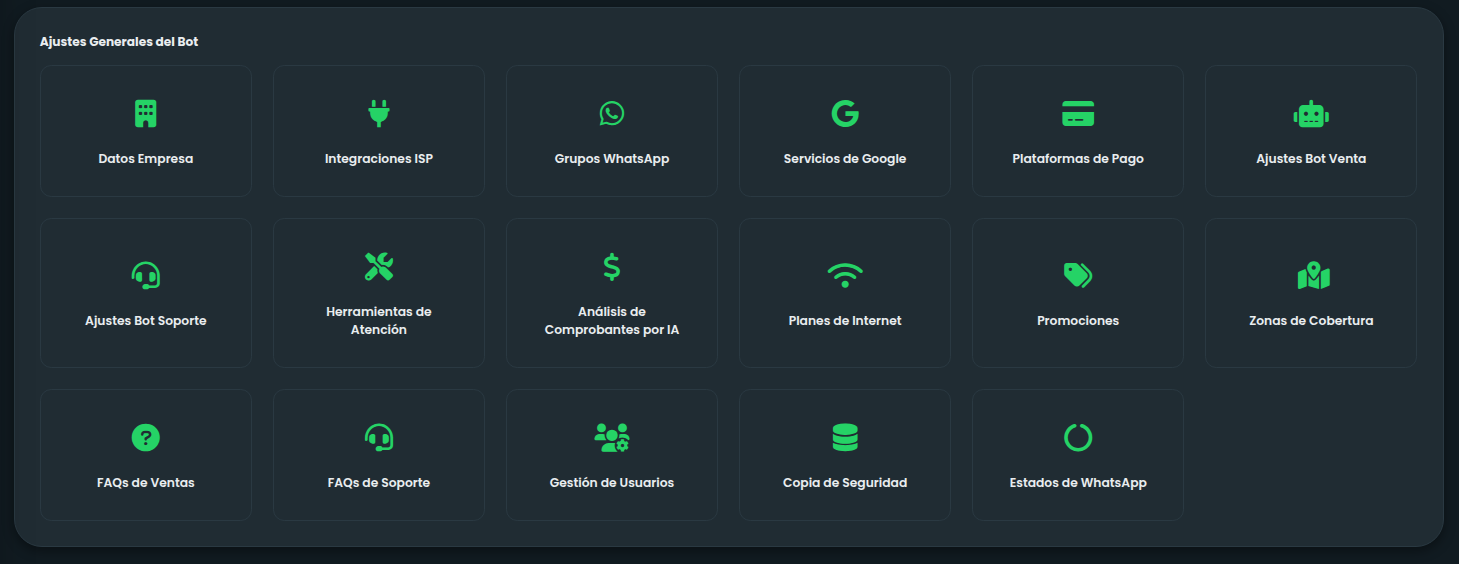The image size is (1459, 564).
Task: Click the wrench and screwdriver tools icon
Action: coord(379,266)
